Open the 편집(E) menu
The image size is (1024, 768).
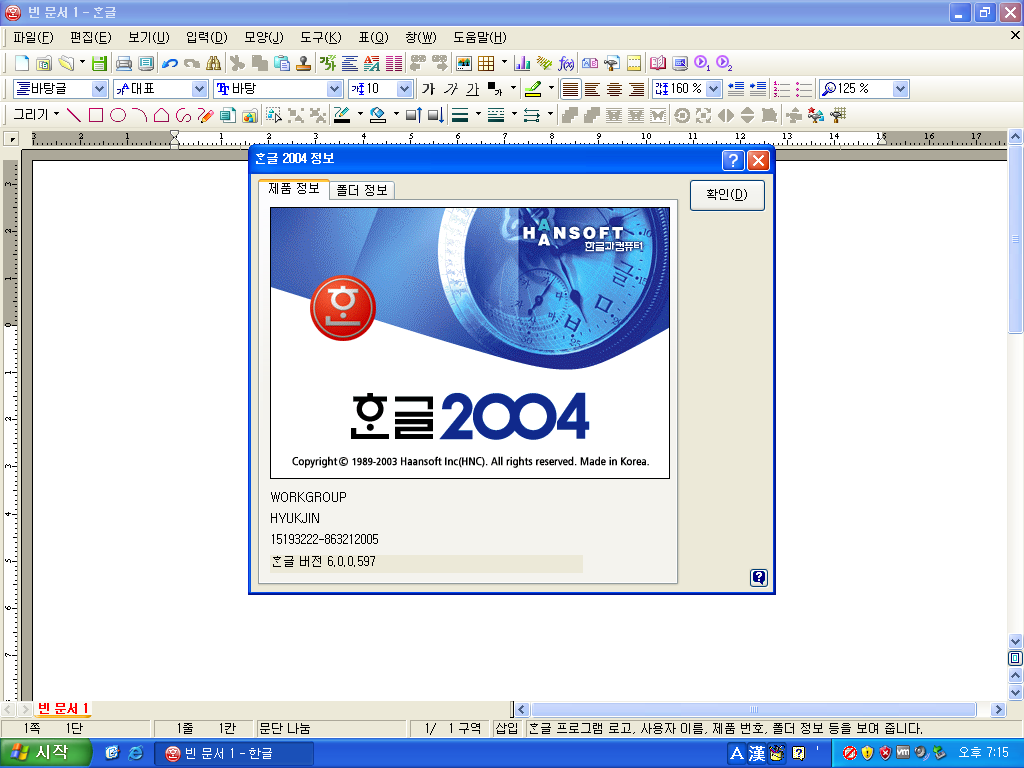coord(91,37)
